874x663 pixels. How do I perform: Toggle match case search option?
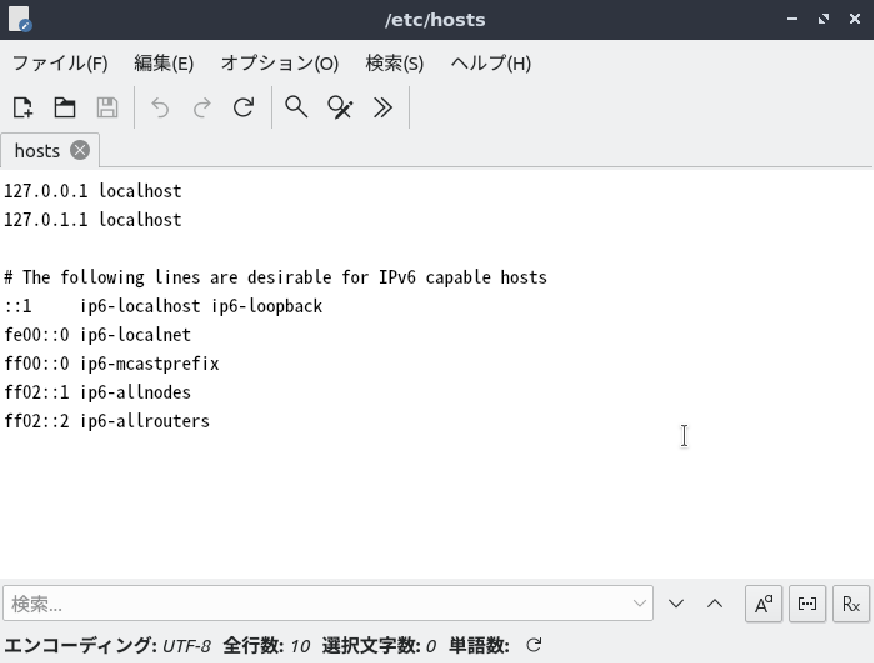[x=764, y=603]
